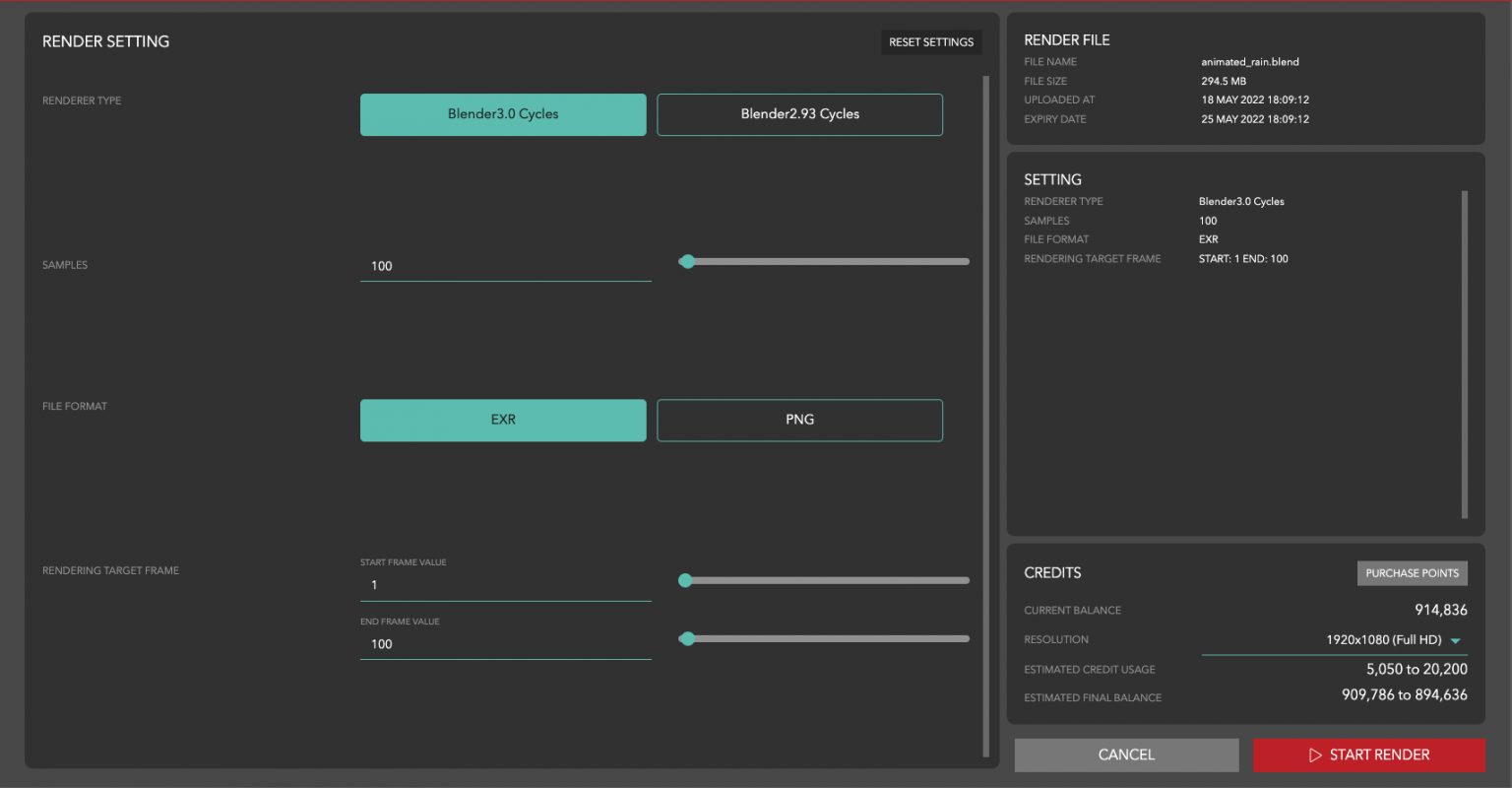Click PURCHASE POINTS
This screenshot has width=1512, height=788.
click(x=1412, y=572)
